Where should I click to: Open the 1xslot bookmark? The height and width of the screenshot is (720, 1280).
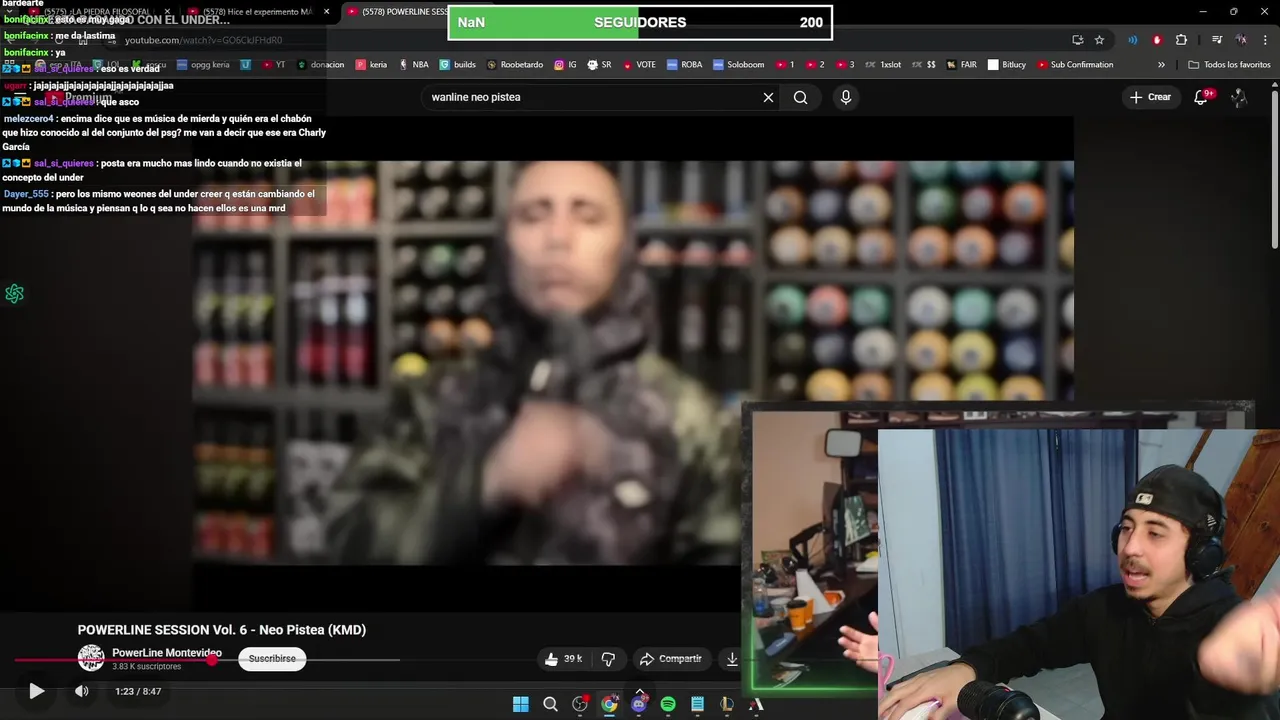883,65
